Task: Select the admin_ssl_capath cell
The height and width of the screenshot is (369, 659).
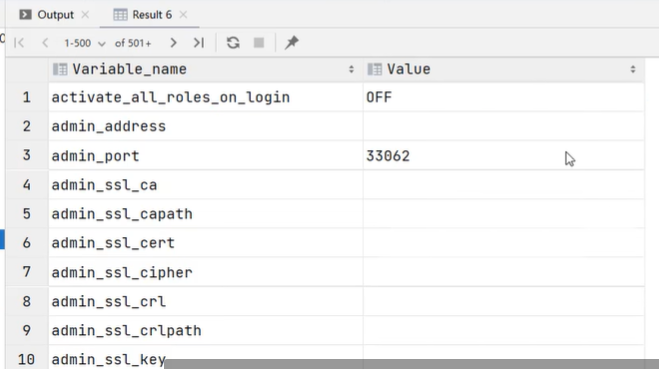Action: 206,214
